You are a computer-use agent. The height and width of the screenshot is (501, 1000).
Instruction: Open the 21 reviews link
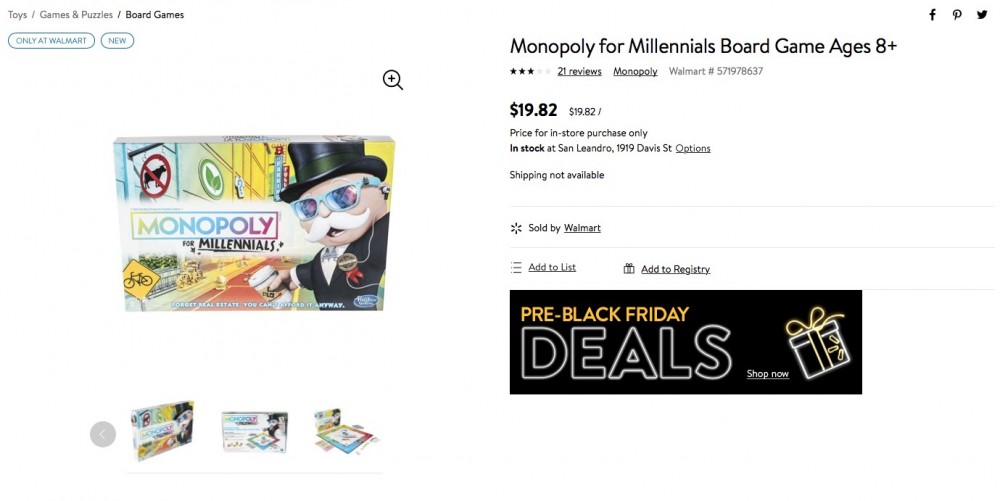click(x=579, y=71)
